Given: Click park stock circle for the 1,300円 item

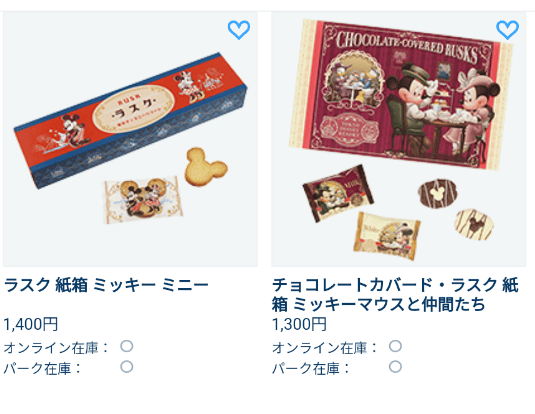Looking at the screenshot, I should [x=395, y=367].
